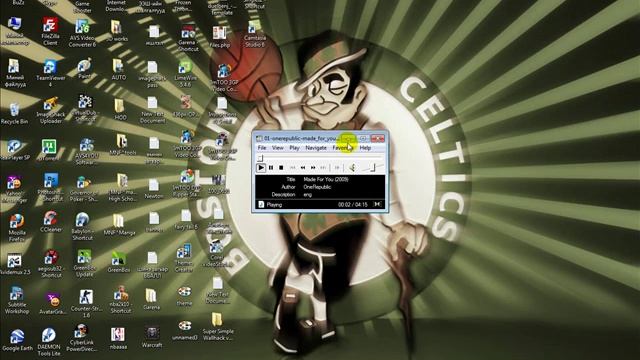Viewport: 640px width, 360px height.
Task: Click the OneRepublic author text
Action: point(317,187)
